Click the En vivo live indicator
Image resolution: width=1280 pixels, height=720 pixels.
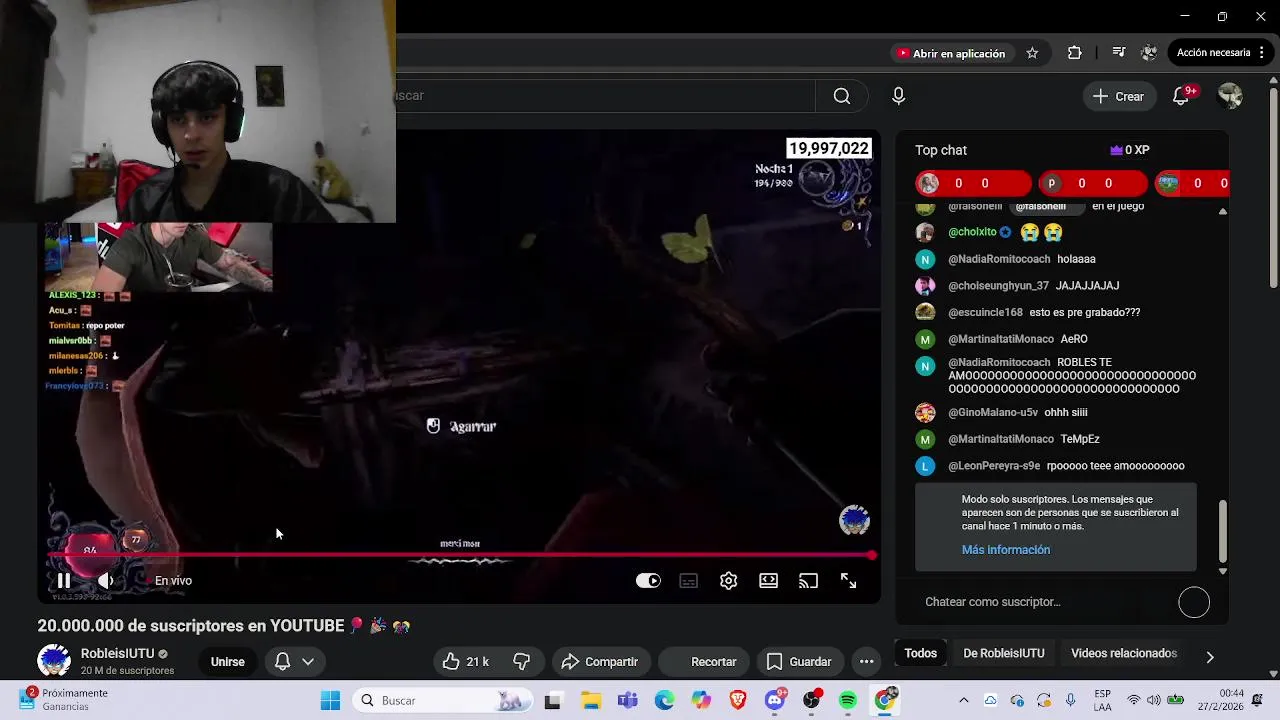[x=173, y=580]
